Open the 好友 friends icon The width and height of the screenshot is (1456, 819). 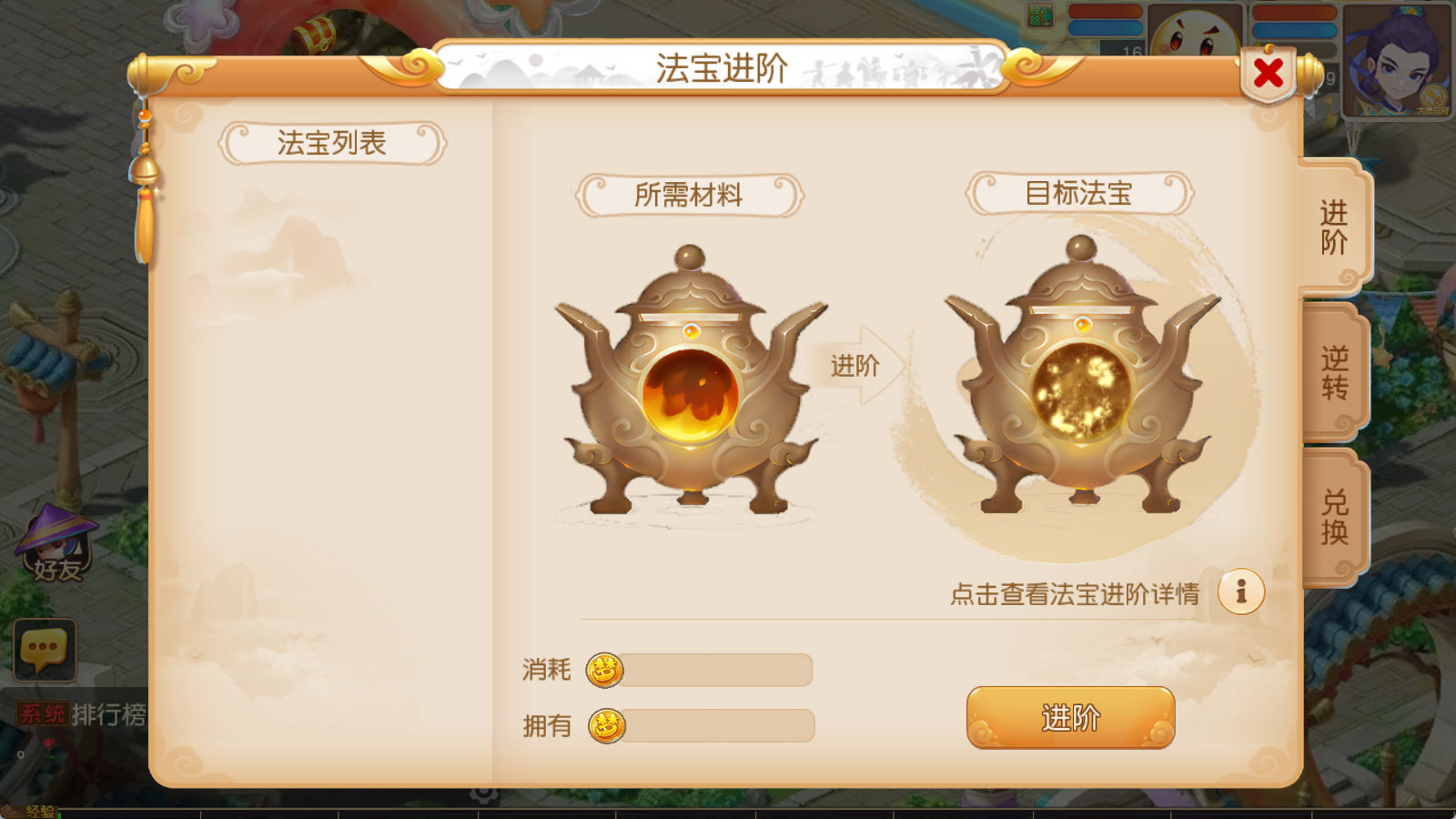pyautogui.click(x=56, y=545)
